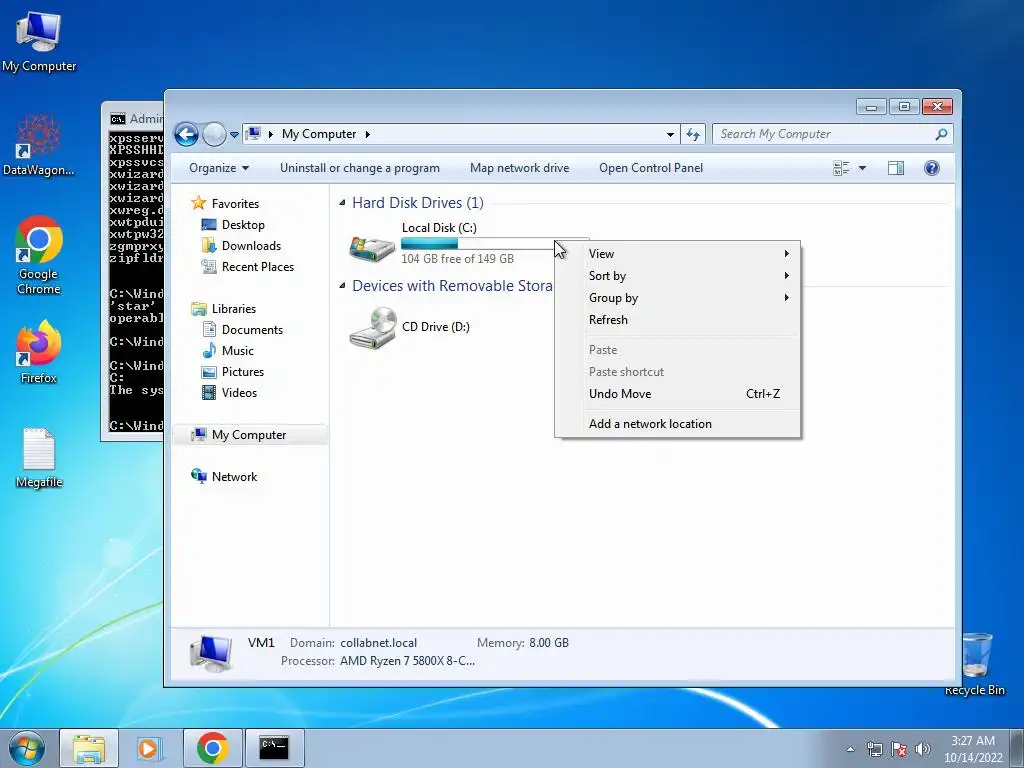Click Map network drive

[x=520, y=168]
